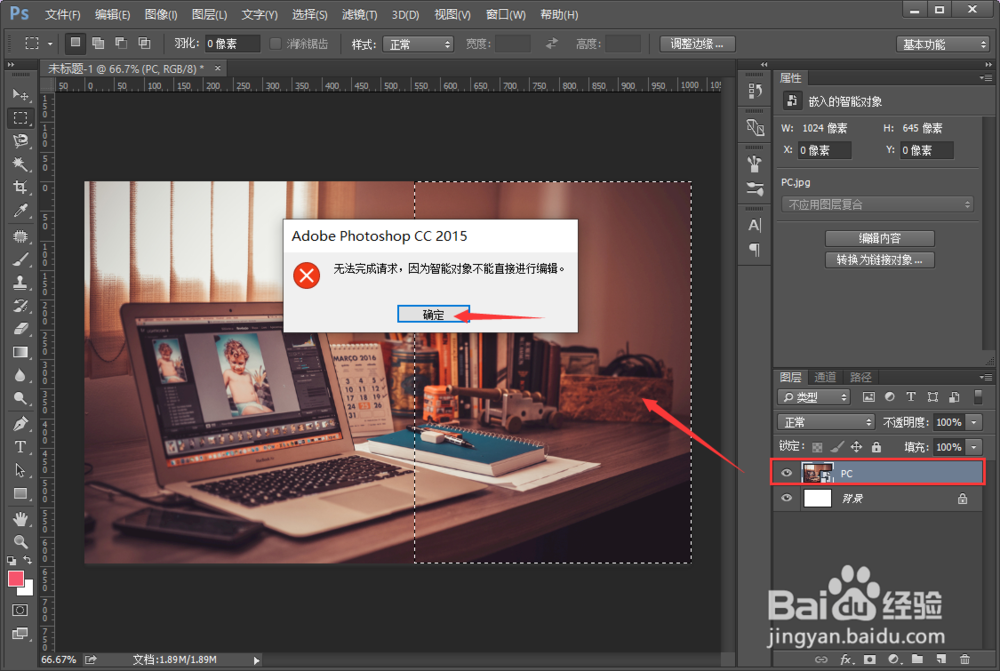1000x671 pixels.
Task: Add a layer style with fx icon
Action: (846, 659)
